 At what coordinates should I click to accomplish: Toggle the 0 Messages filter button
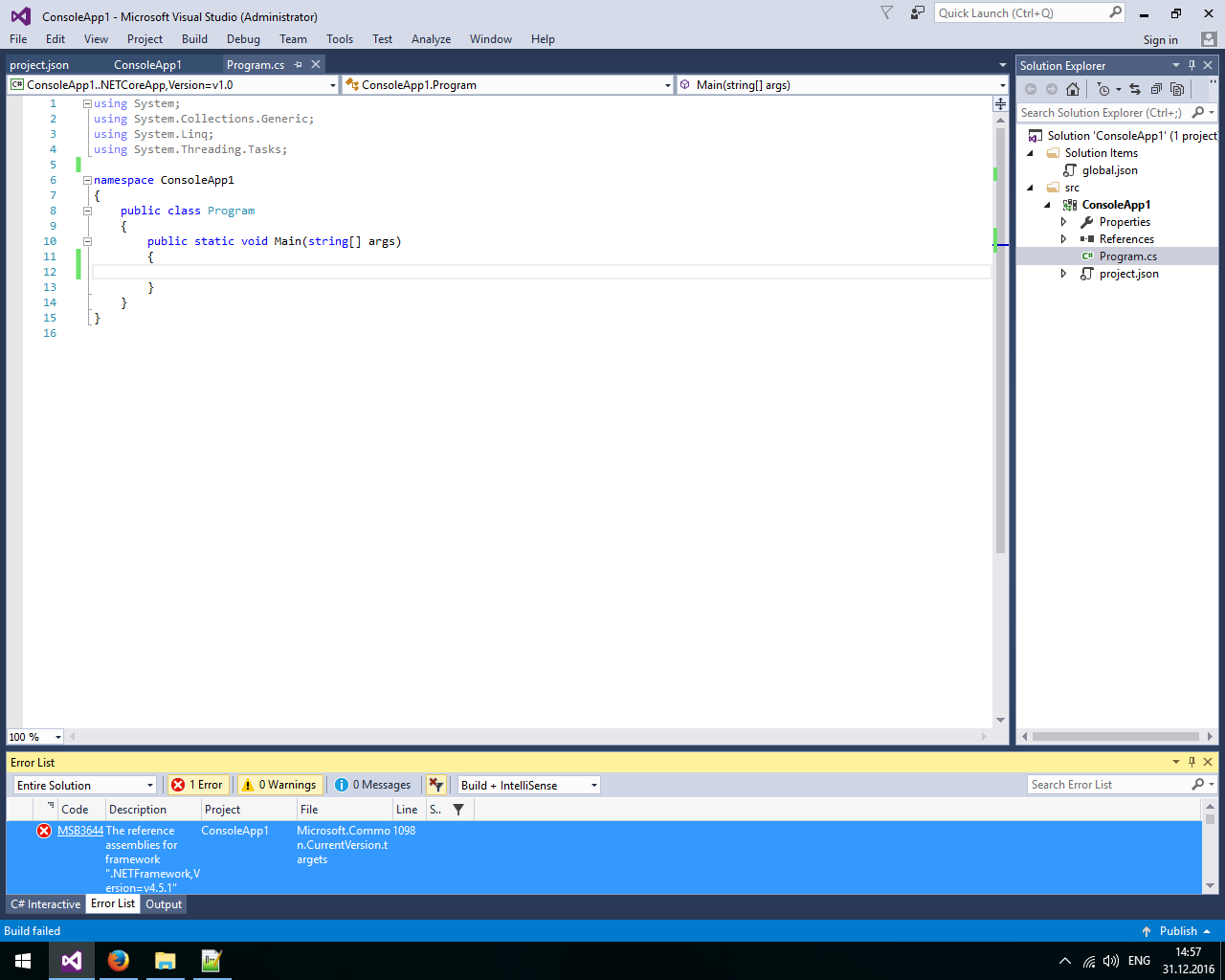tap(373, 785)
